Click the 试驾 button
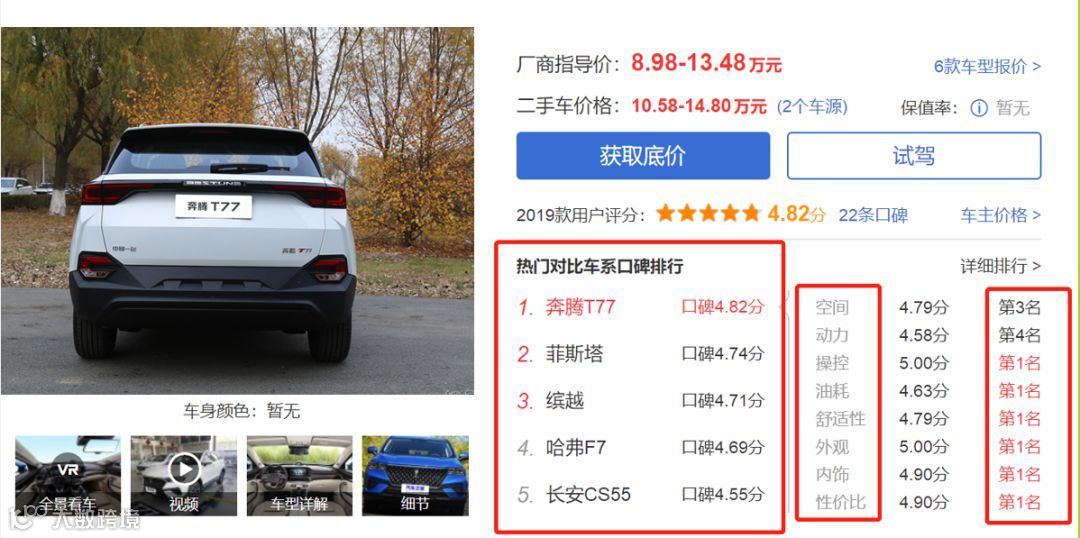Image resolution: width=1080 pixels, height=538 pixels. tap(914, 156)
